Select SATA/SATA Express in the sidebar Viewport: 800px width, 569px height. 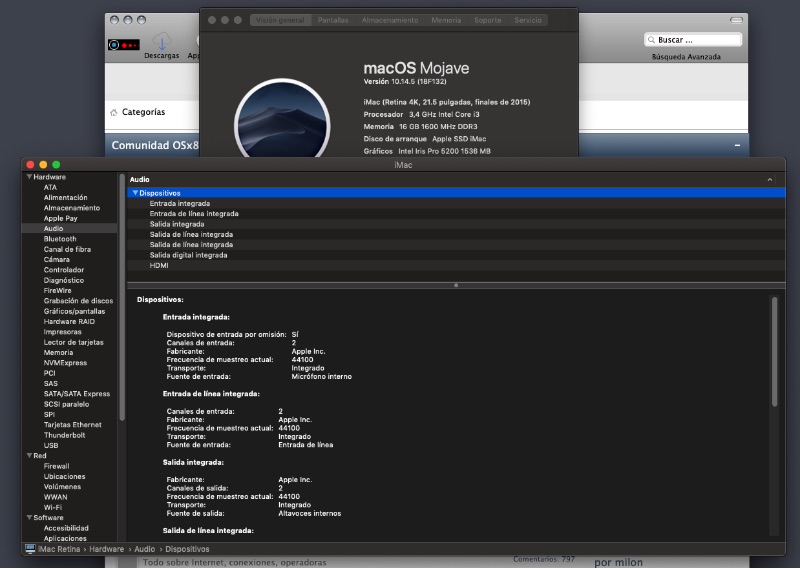(77, 394)
